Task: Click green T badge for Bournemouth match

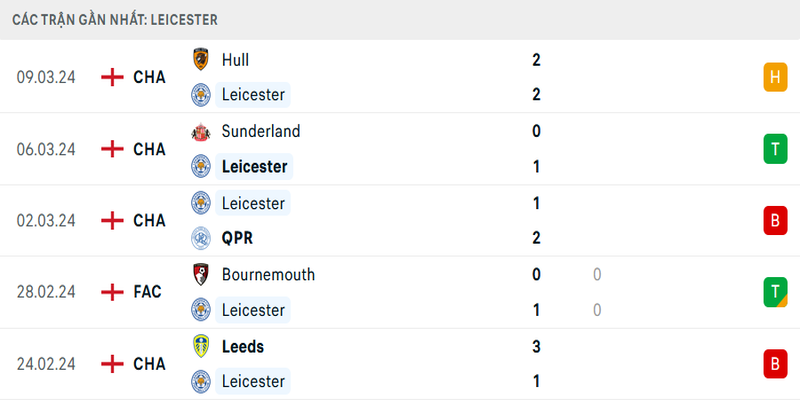Action: pos(774,292)
